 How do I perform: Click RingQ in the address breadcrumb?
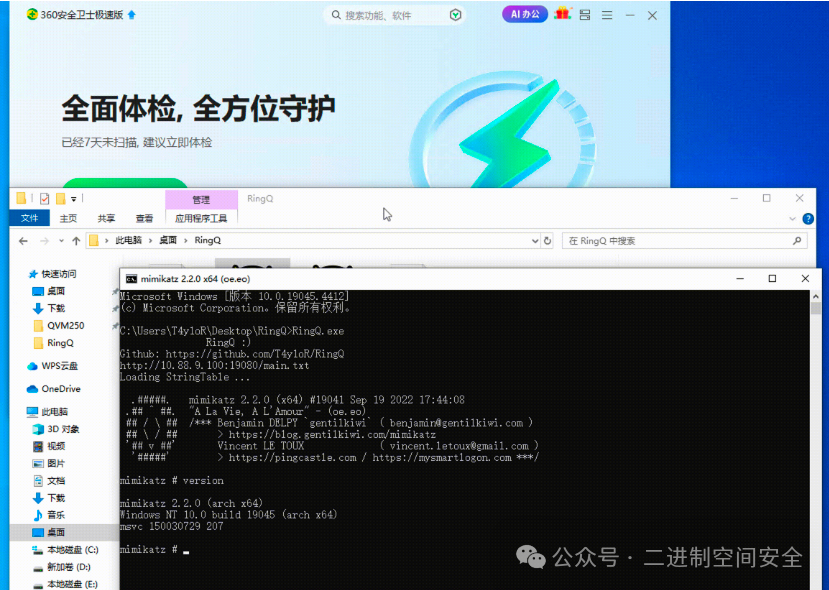pos(208,241)
